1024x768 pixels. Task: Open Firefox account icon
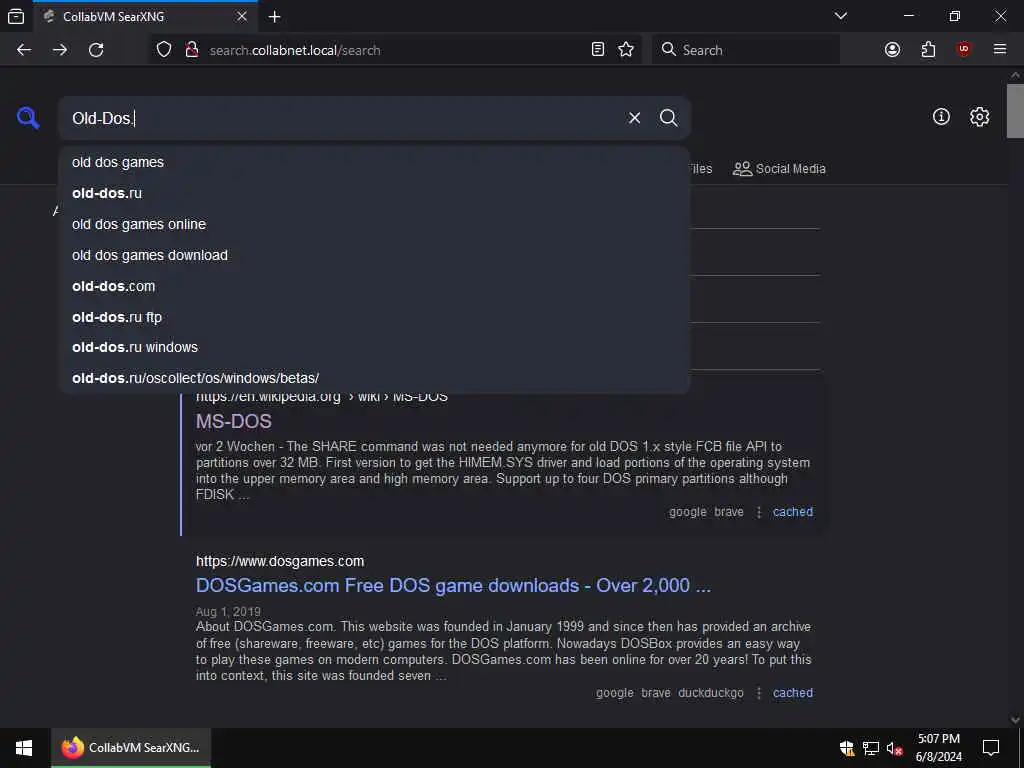tap(892, 50)
